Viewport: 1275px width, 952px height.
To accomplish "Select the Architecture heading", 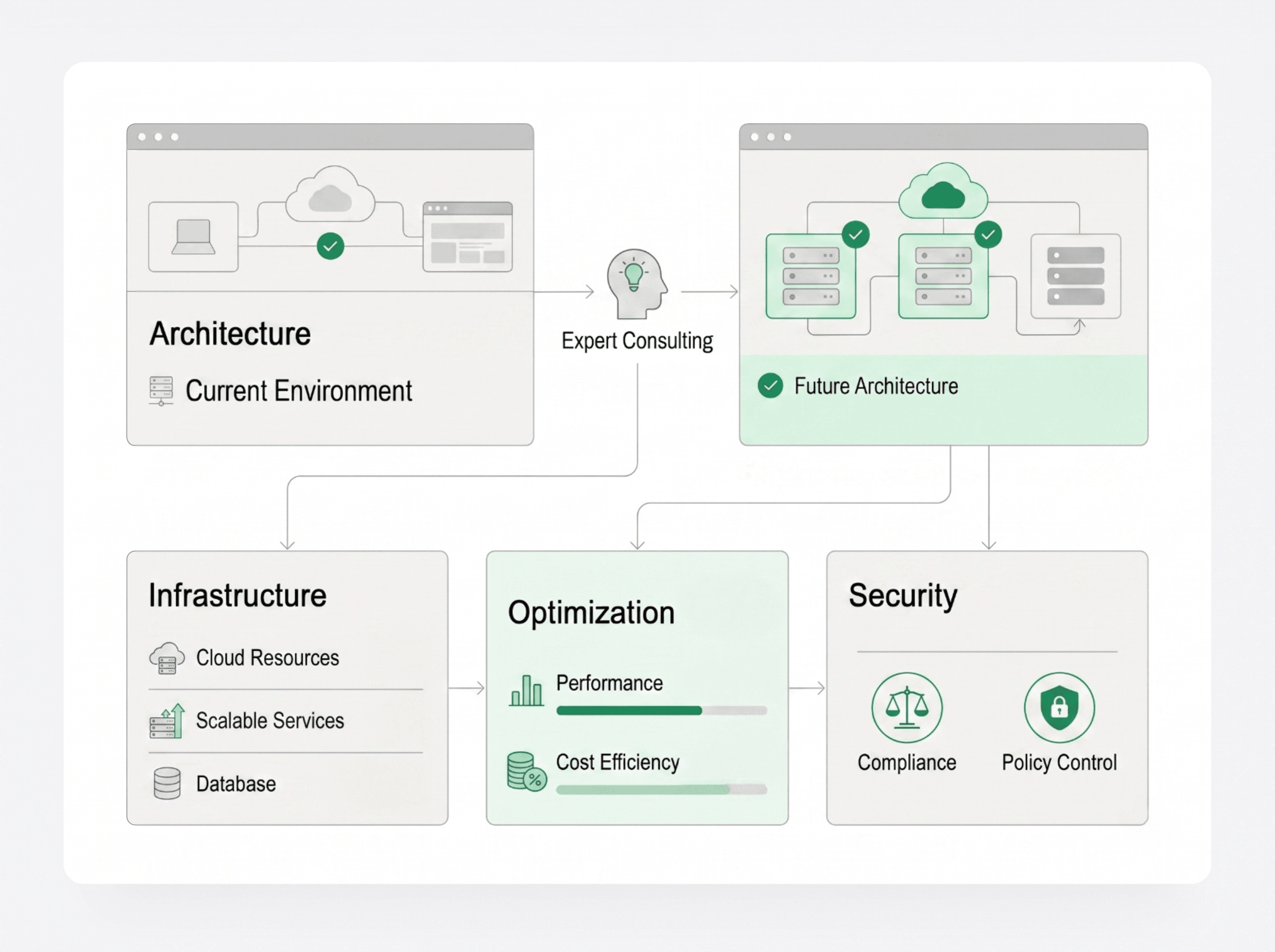I will click(x=230, y=334).
